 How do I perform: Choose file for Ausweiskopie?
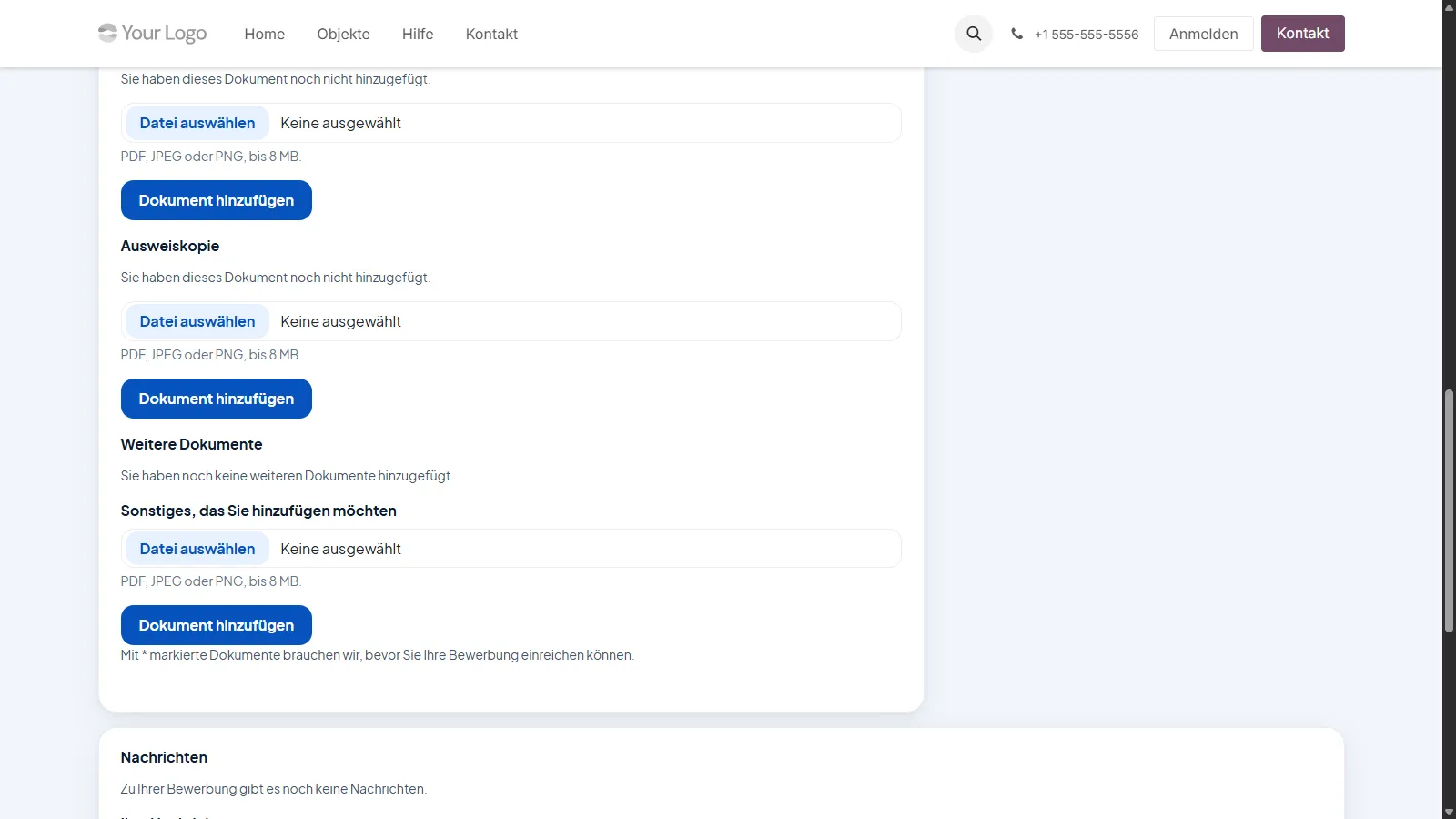coord(197,321)
